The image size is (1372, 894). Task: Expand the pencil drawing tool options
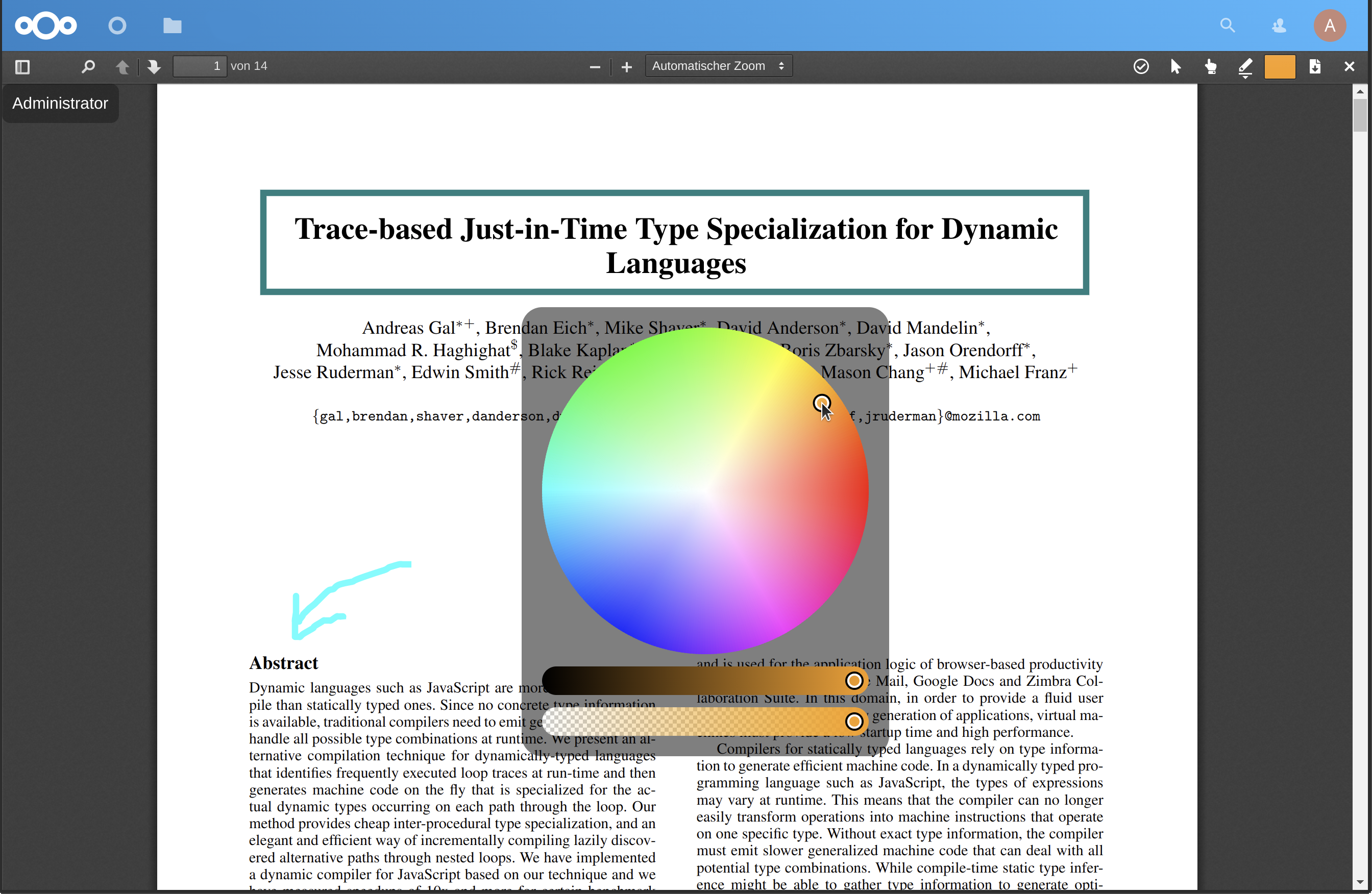(x=1245, y=68)
